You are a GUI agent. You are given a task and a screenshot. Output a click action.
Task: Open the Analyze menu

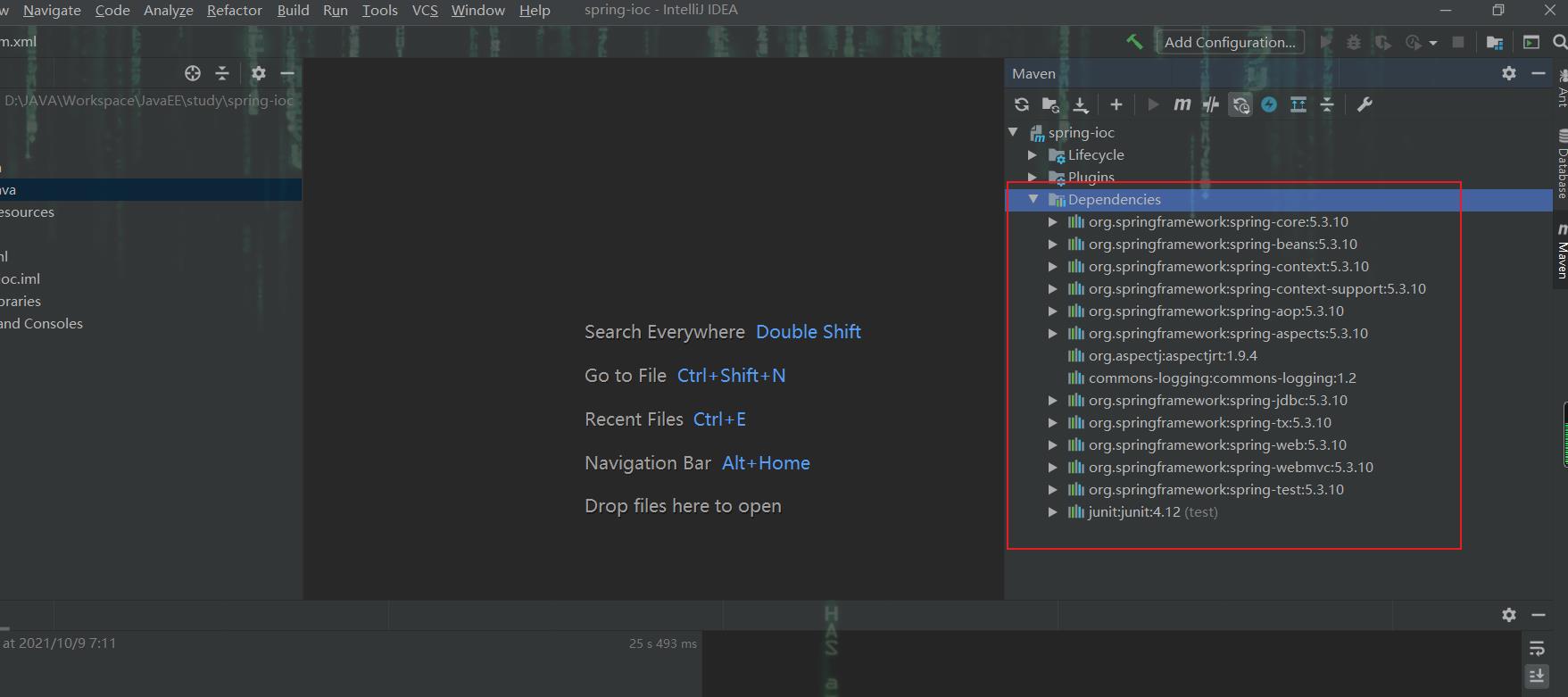click(x=169, y=10)
